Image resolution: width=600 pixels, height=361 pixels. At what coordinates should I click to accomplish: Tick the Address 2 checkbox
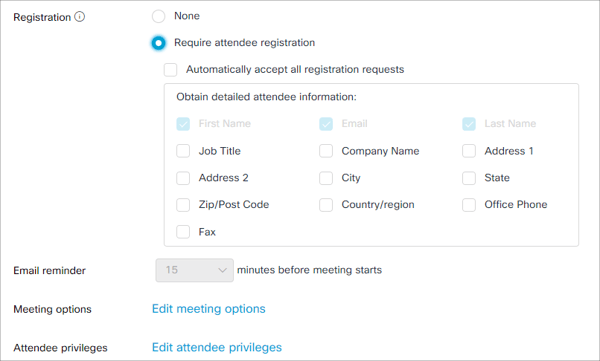(x=183, y=178)
